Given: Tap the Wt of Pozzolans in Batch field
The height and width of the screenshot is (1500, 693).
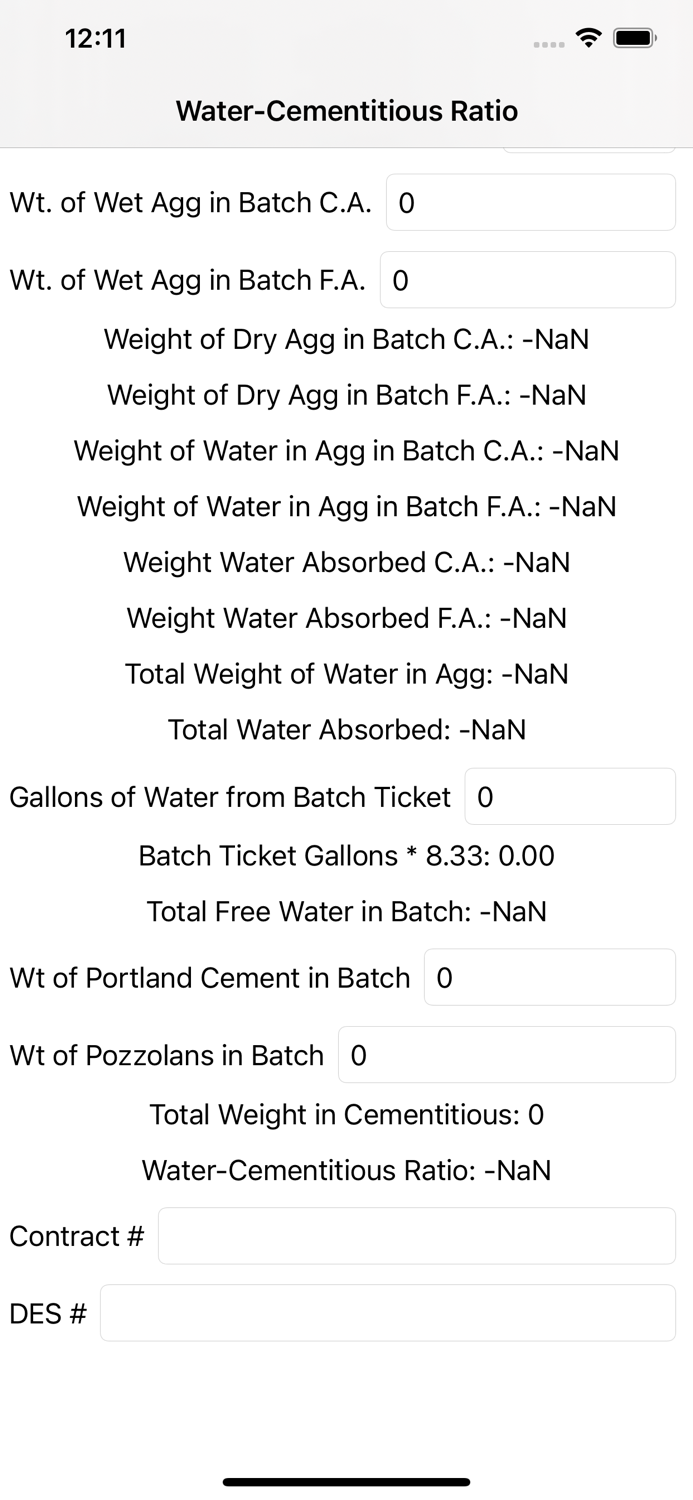Looking at the screenshot, I should click(x=506, y=1055).
